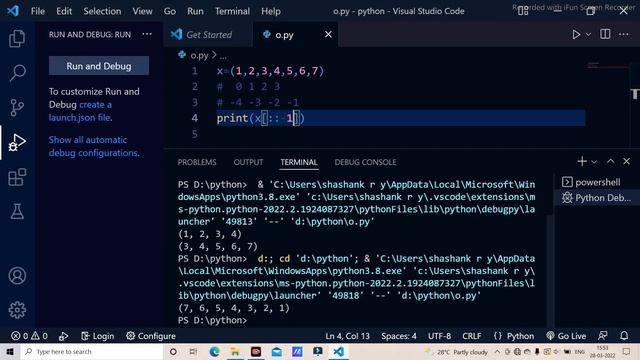
Task: Maximize the panel with the up chevron
Action: point(610,161)
